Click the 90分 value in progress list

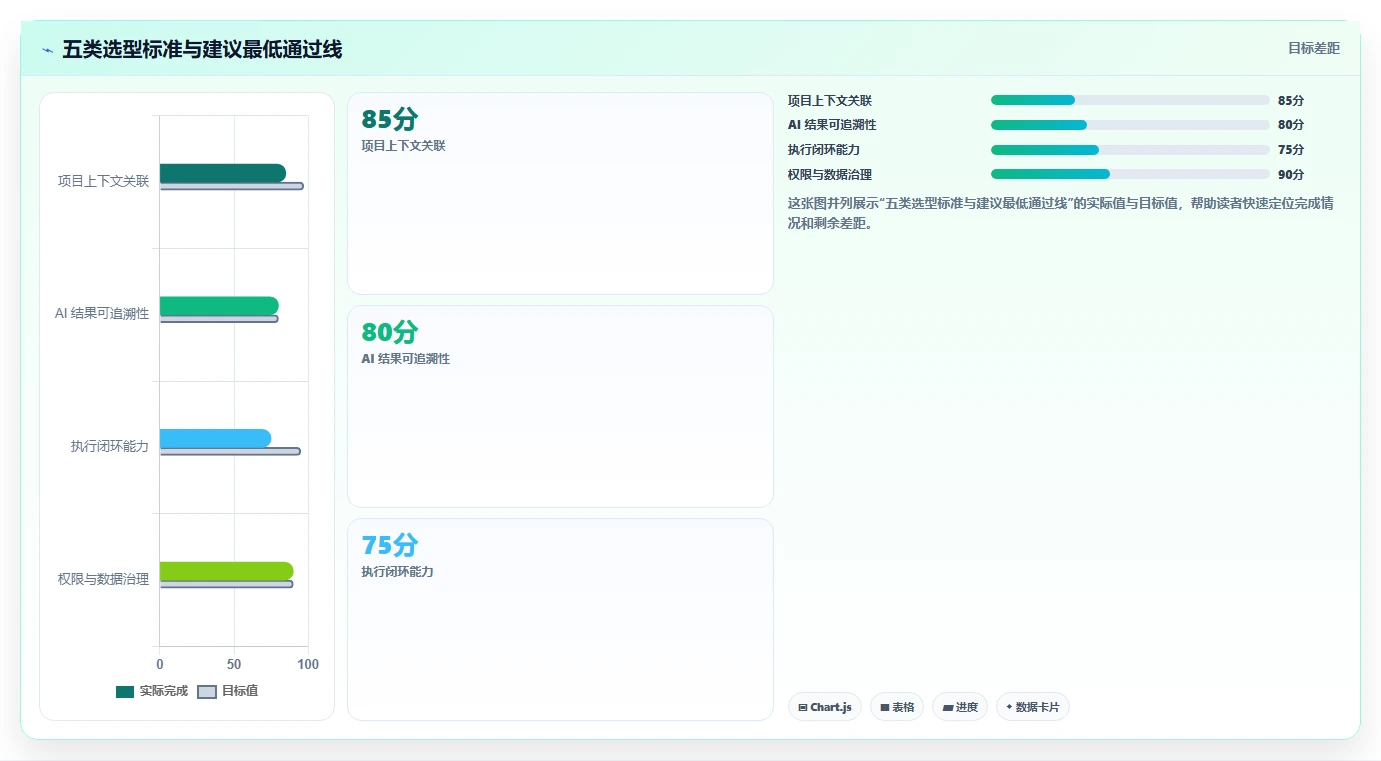(x=1291, y=174)
